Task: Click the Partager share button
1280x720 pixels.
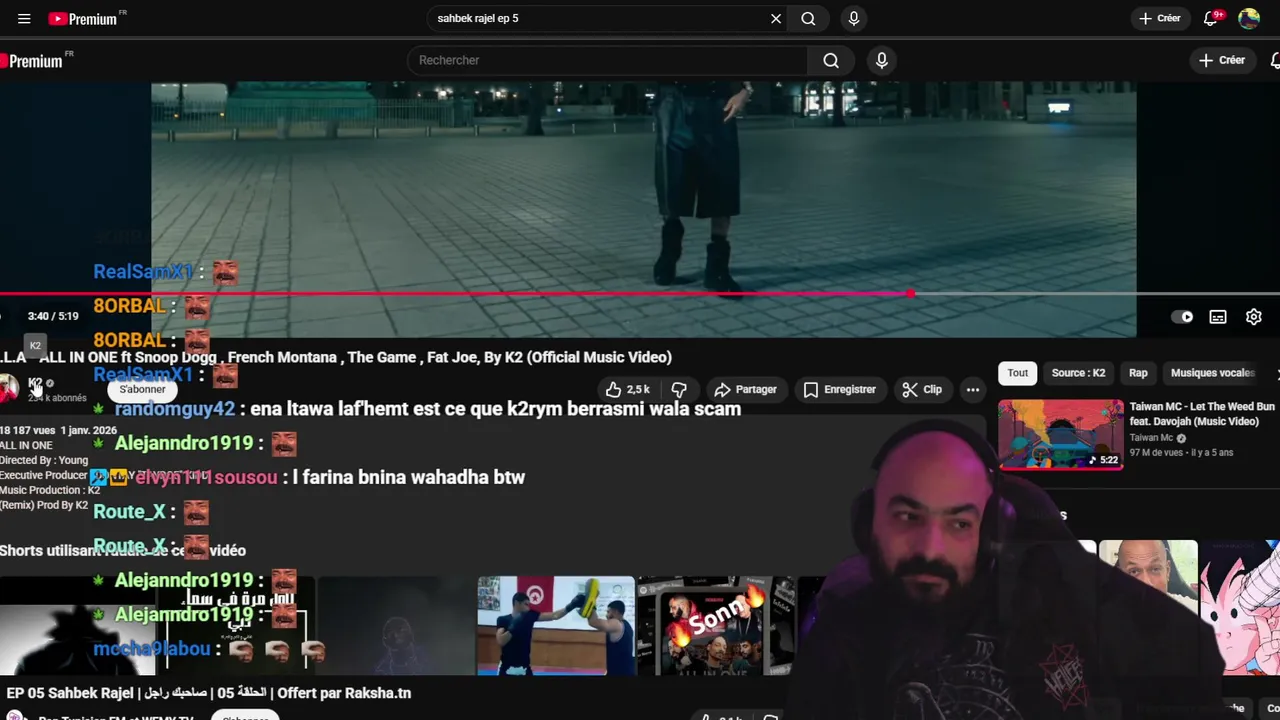Action: click(746, 389)
